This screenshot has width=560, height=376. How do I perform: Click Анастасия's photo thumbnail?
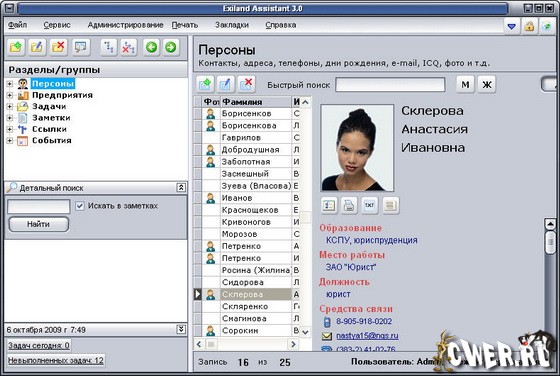point(357,148)
